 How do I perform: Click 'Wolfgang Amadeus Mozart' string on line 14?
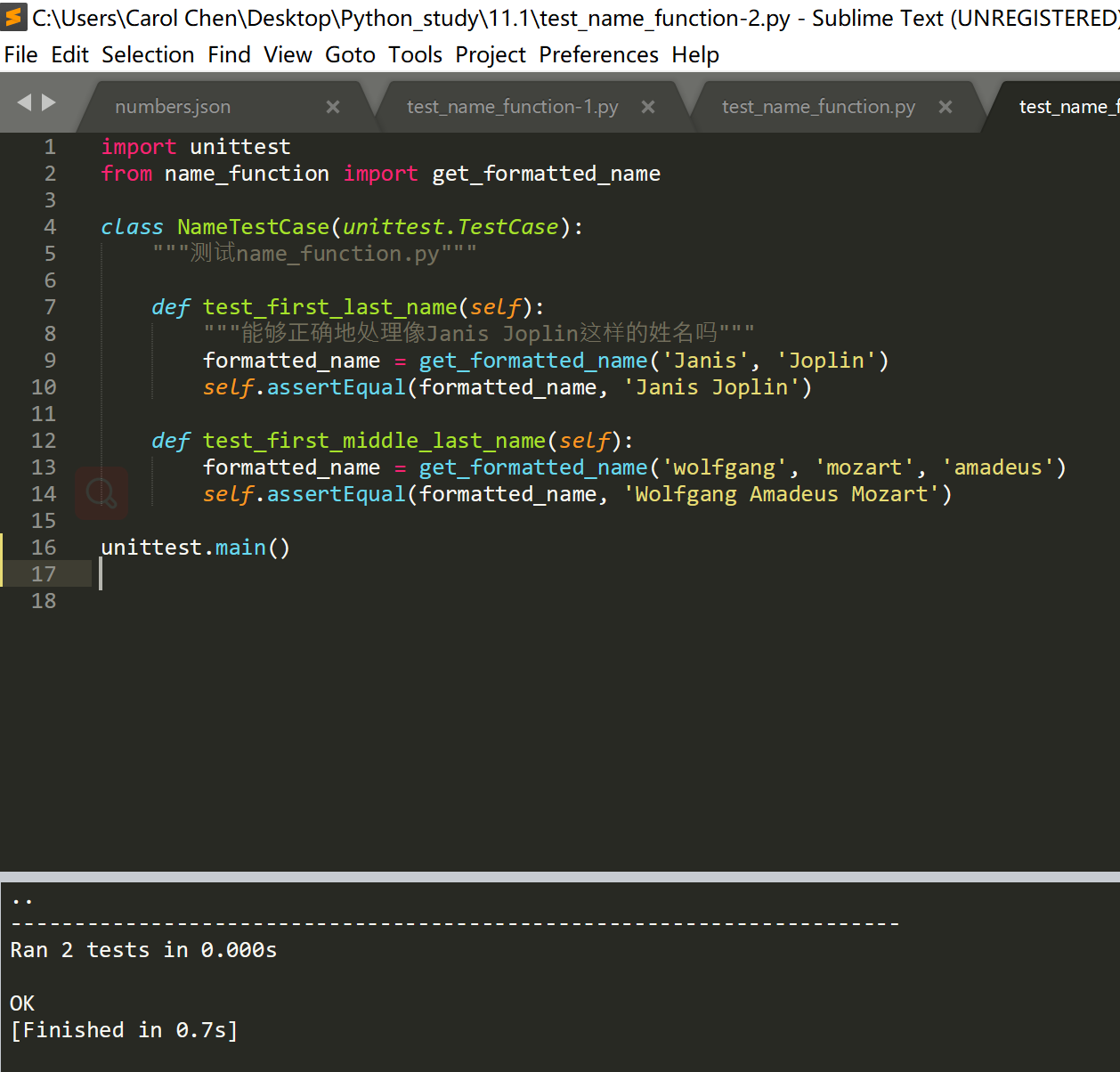point(781,494)
